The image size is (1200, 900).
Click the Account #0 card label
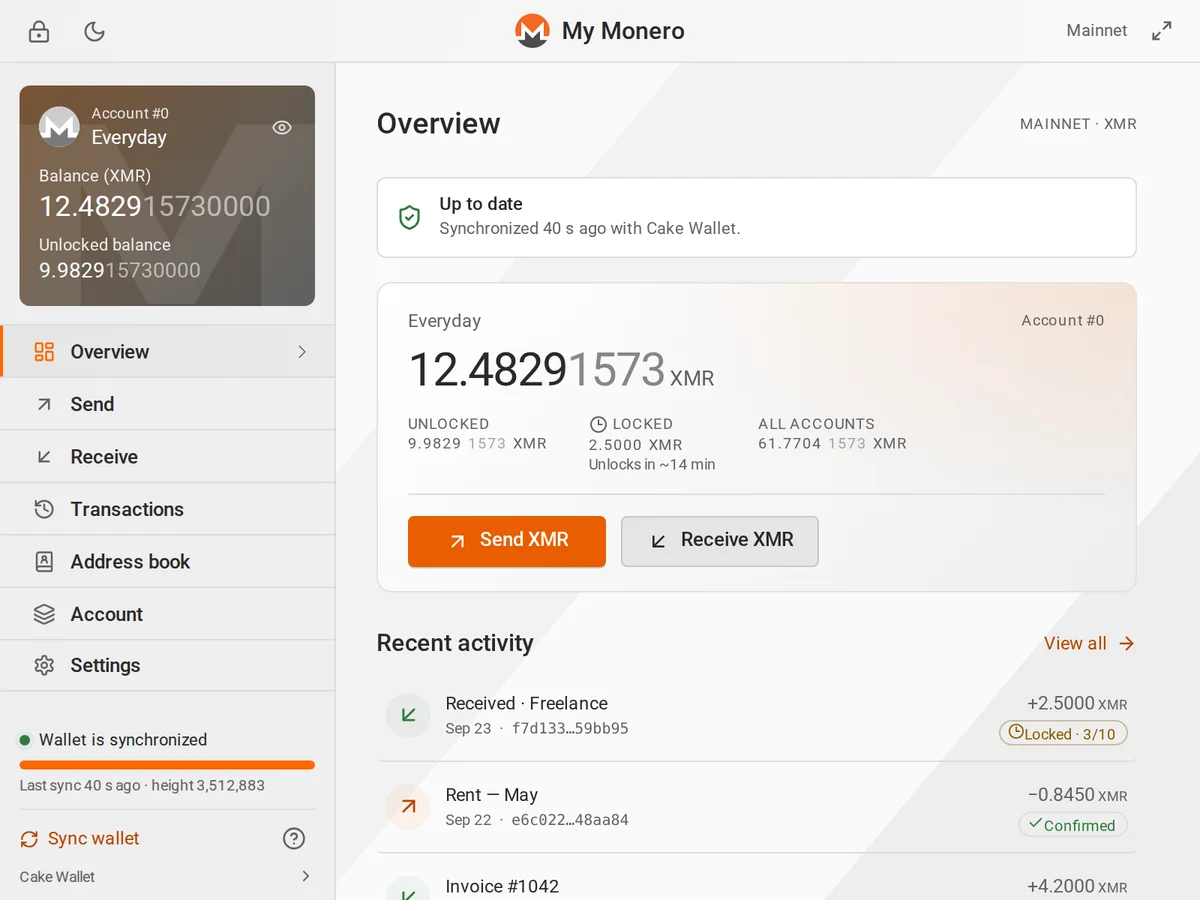click(x=1063, y=321)
